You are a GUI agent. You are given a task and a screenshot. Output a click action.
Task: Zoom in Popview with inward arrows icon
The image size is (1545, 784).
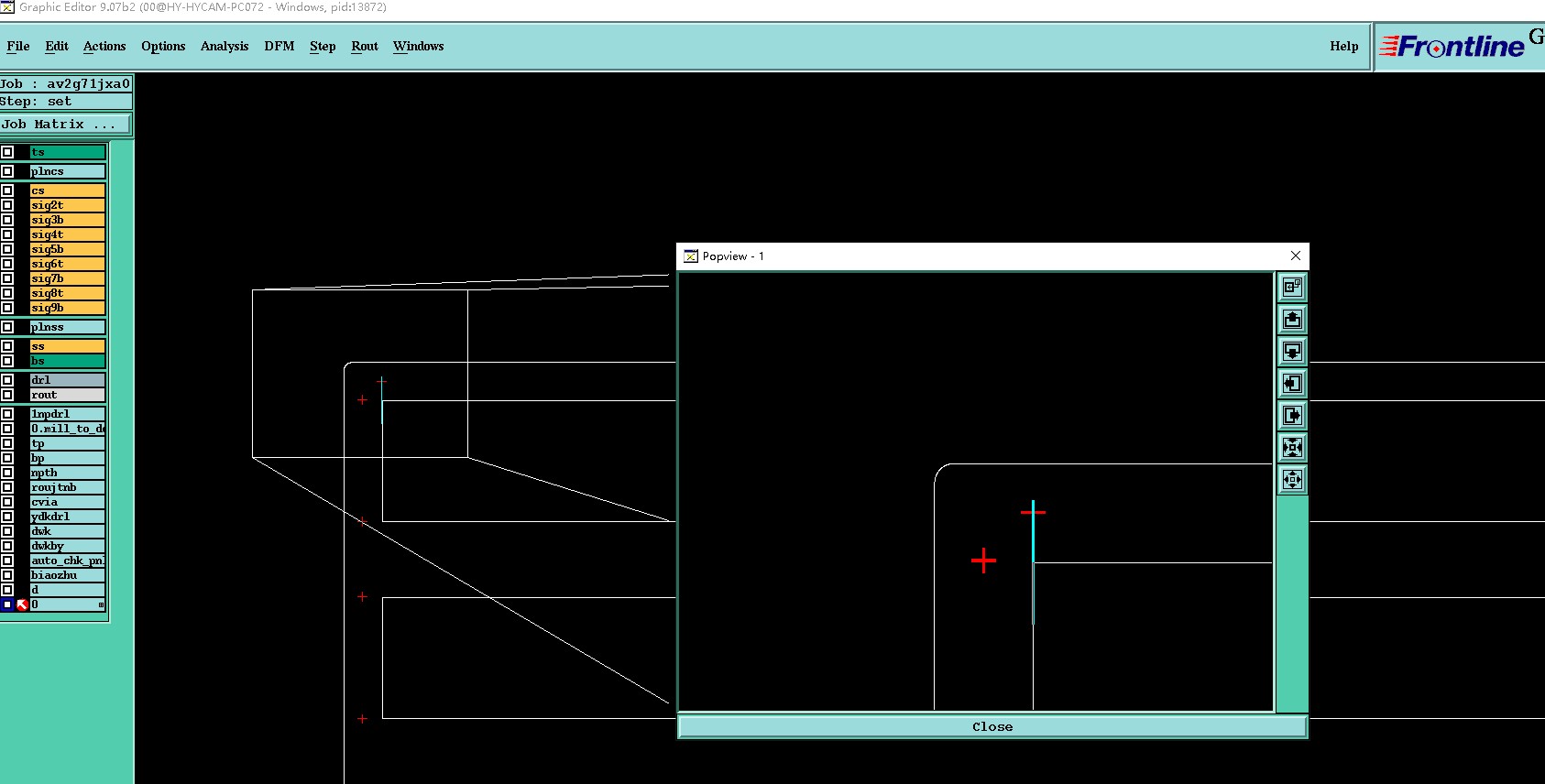click(1292, 447)
